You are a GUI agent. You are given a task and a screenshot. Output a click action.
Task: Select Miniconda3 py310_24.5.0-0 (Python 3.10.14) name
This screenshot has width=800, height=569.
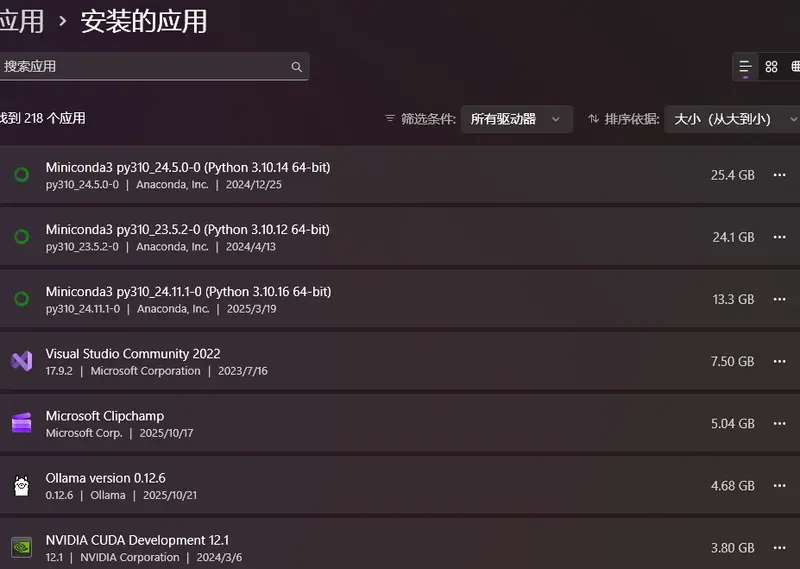(188, 167)
